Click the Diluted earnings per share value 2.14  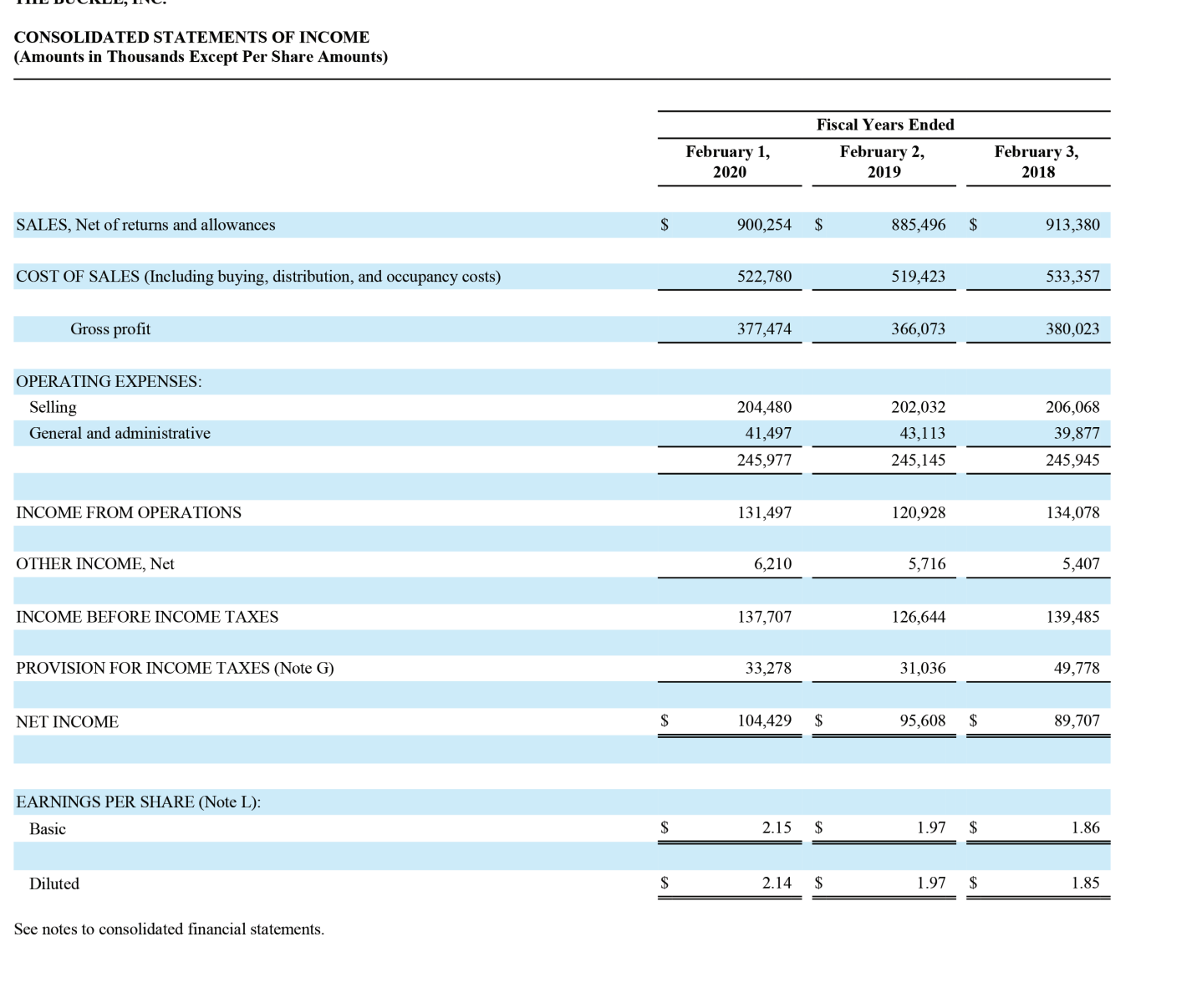coord(777,883)
